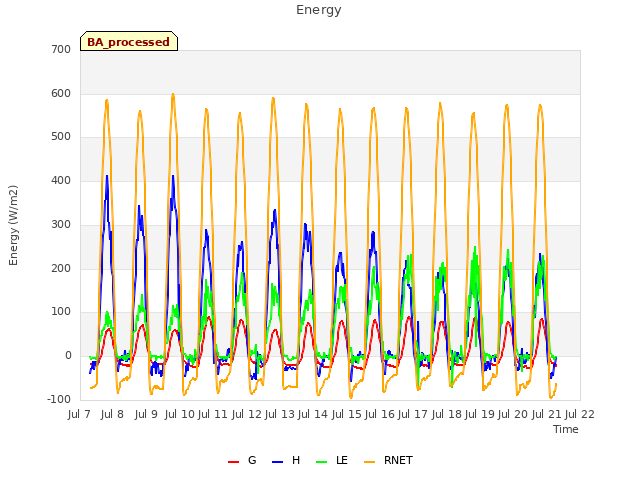Click the Jul 15 x-axis tick label
Image resolution: width=640 pixels, height=480 pixels.
(347, 415)
